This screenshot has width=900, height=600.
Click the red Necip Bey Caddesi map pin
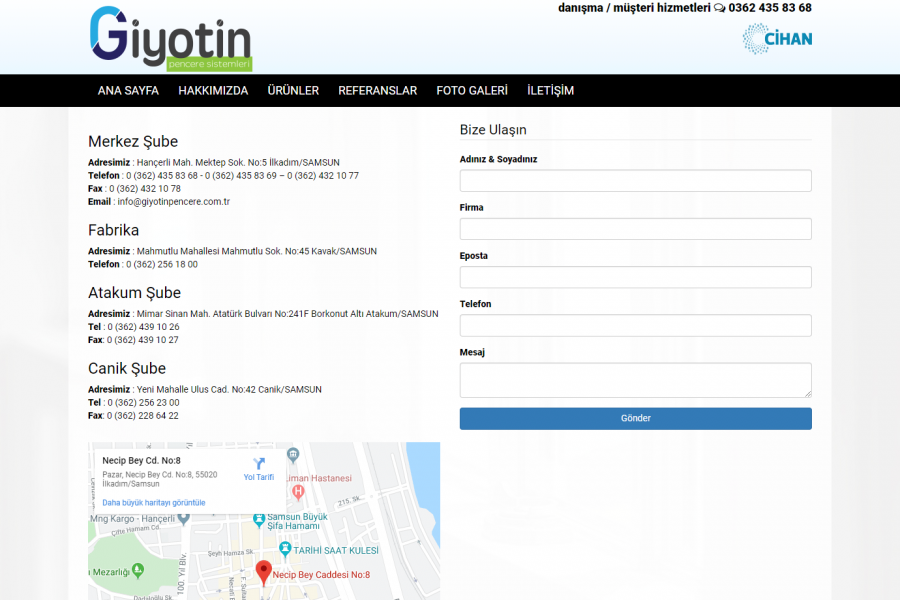[x=264, y=572]
